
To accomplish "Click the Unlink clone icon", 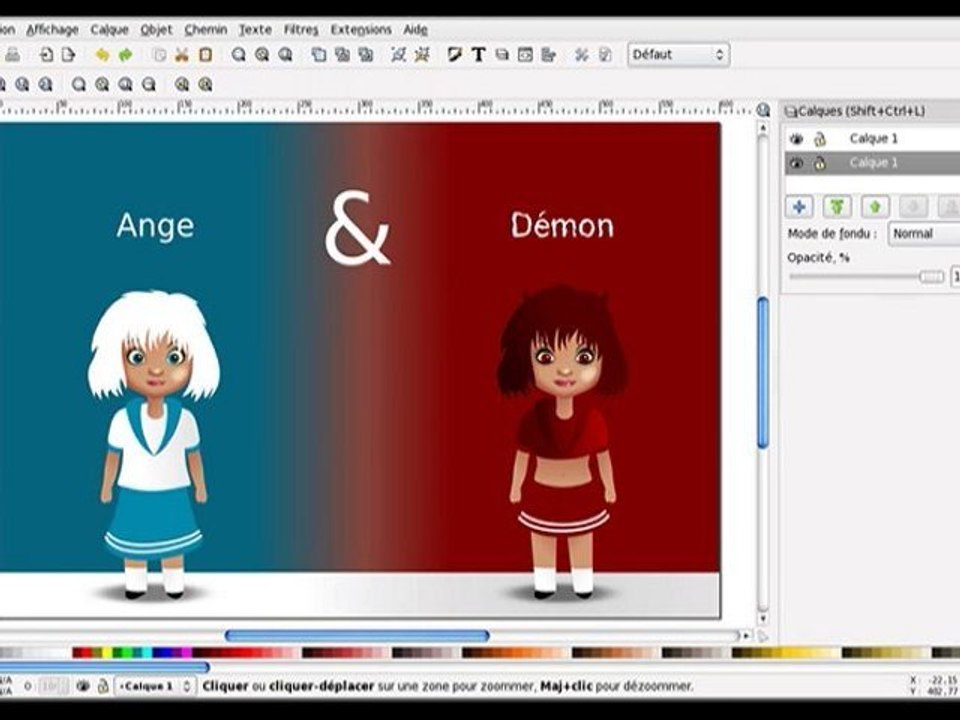I will 366,55.
